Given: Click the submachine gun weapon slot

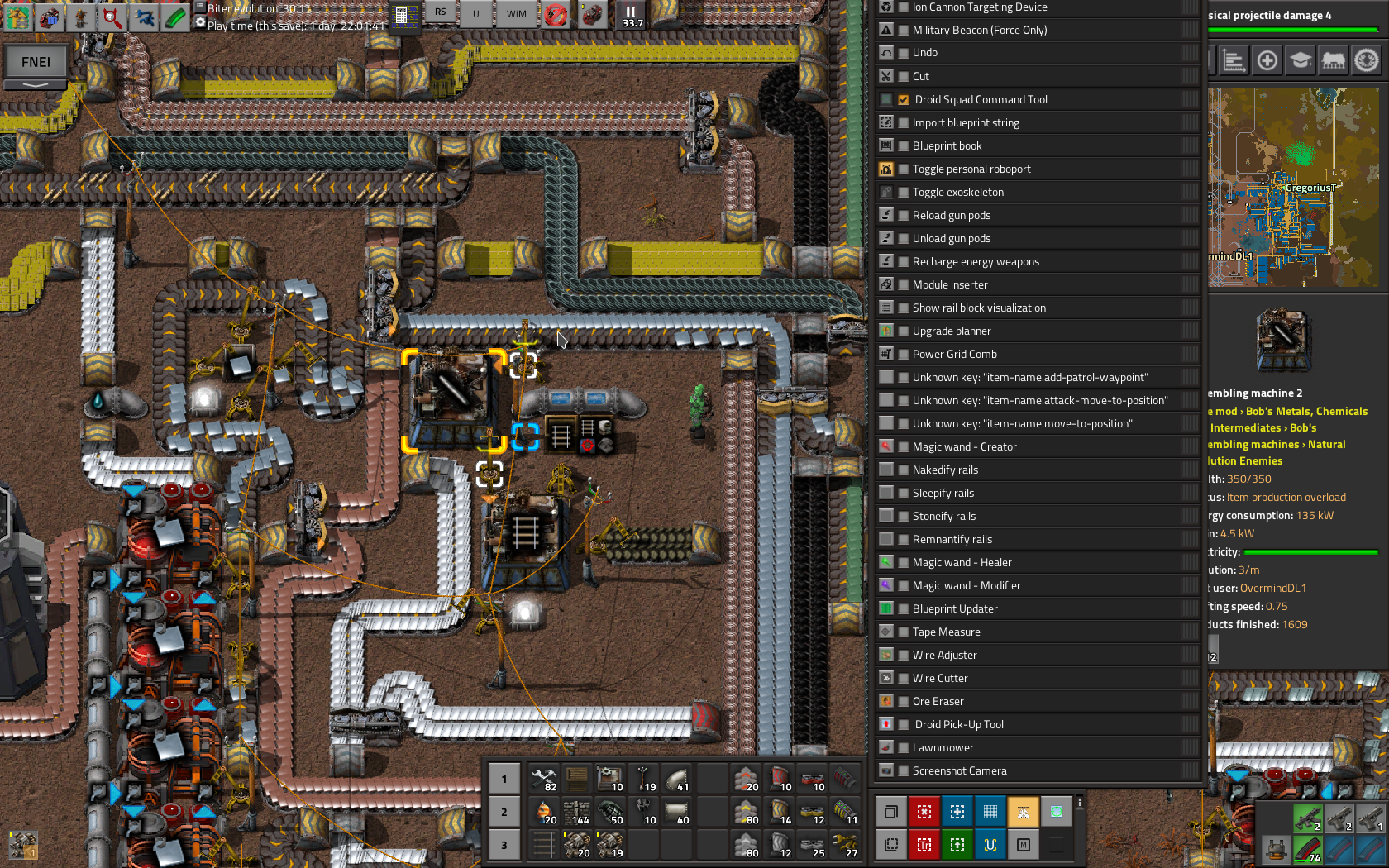Looking at the screenshot, I should tap(1308, 818).
